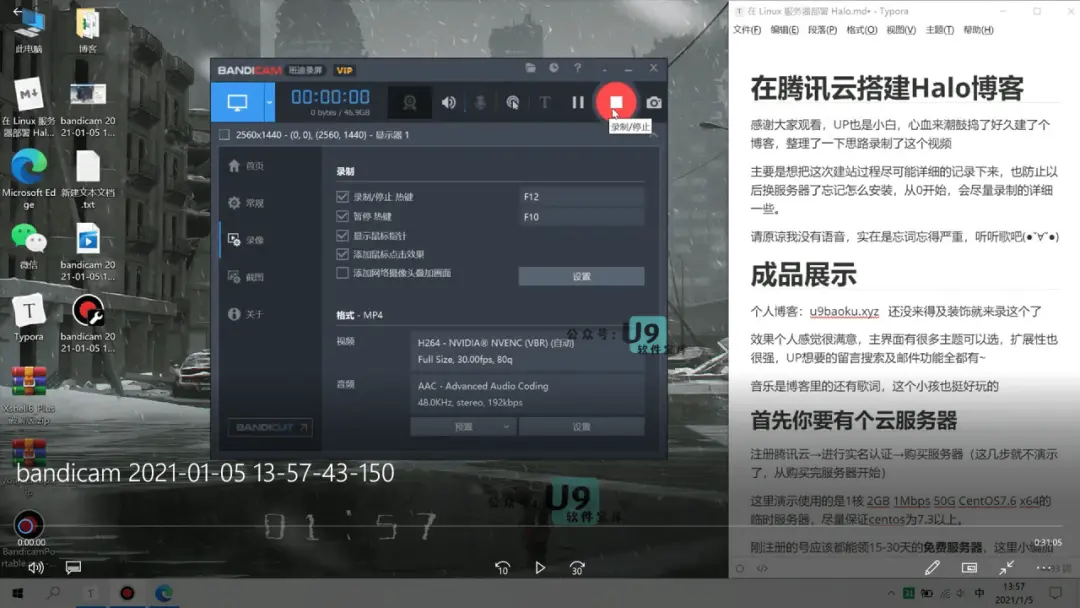Image resolution: width=1080 pixels, height=608 pixels.
Task: Toggle the 添加鼠标点击效果 checkbox
Action: (342, 254)
